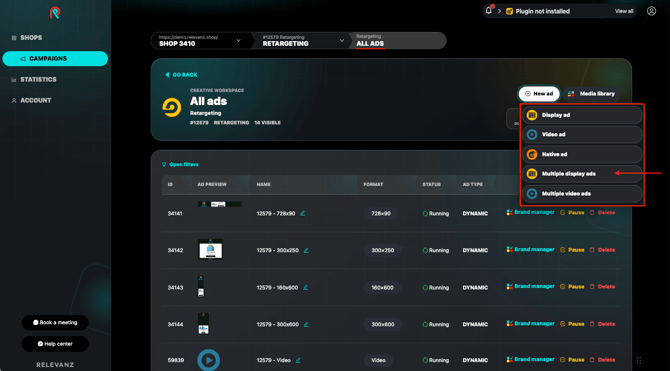Image resolution: width=670 pixels, height=371 pixels.
Task: Select Native ad menu entry
Action: click(x=582, y=154)
